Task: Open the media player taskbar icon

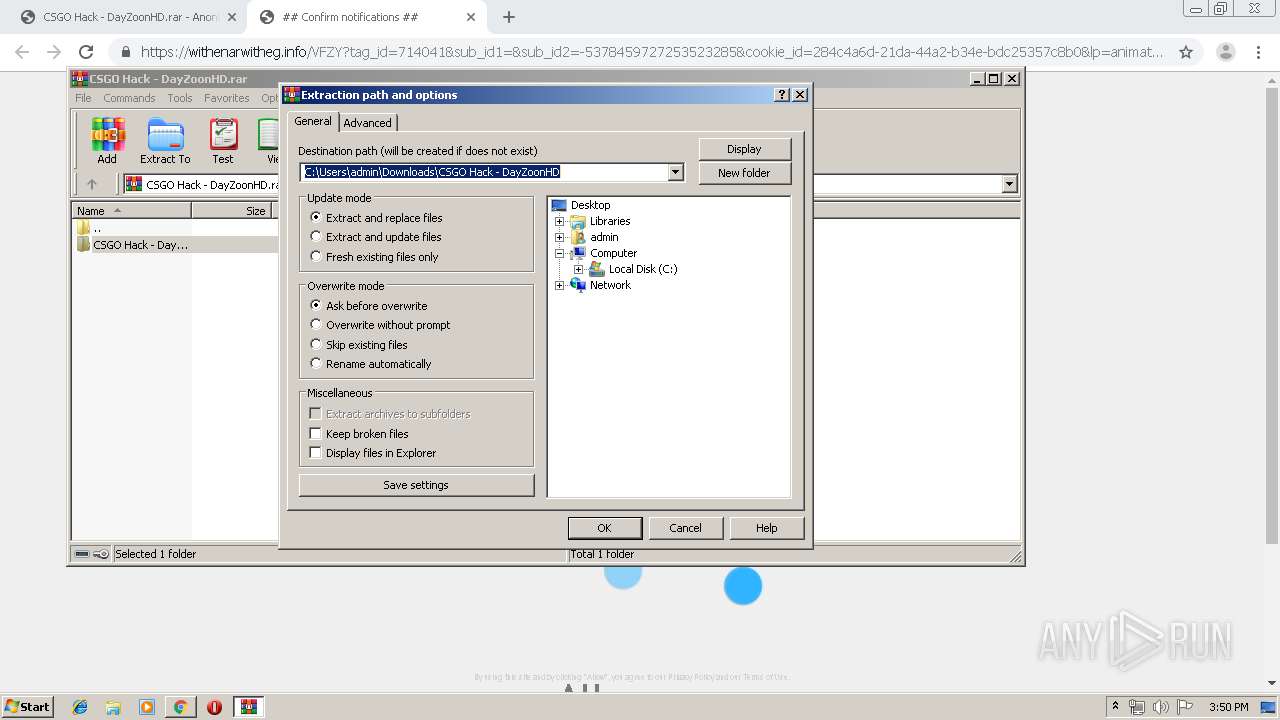Action: pos(147,707)
